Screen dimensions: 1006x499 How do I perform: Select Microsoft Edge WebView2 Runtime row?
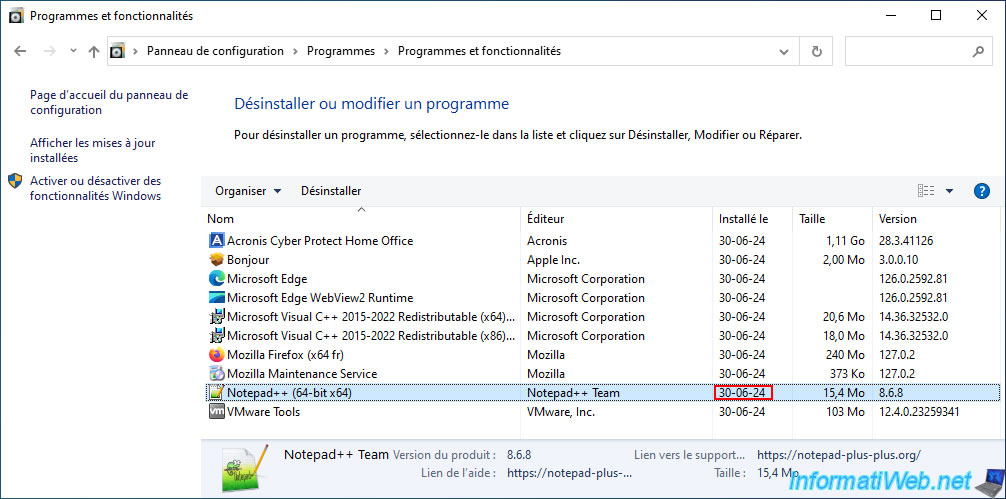point(601,298)
